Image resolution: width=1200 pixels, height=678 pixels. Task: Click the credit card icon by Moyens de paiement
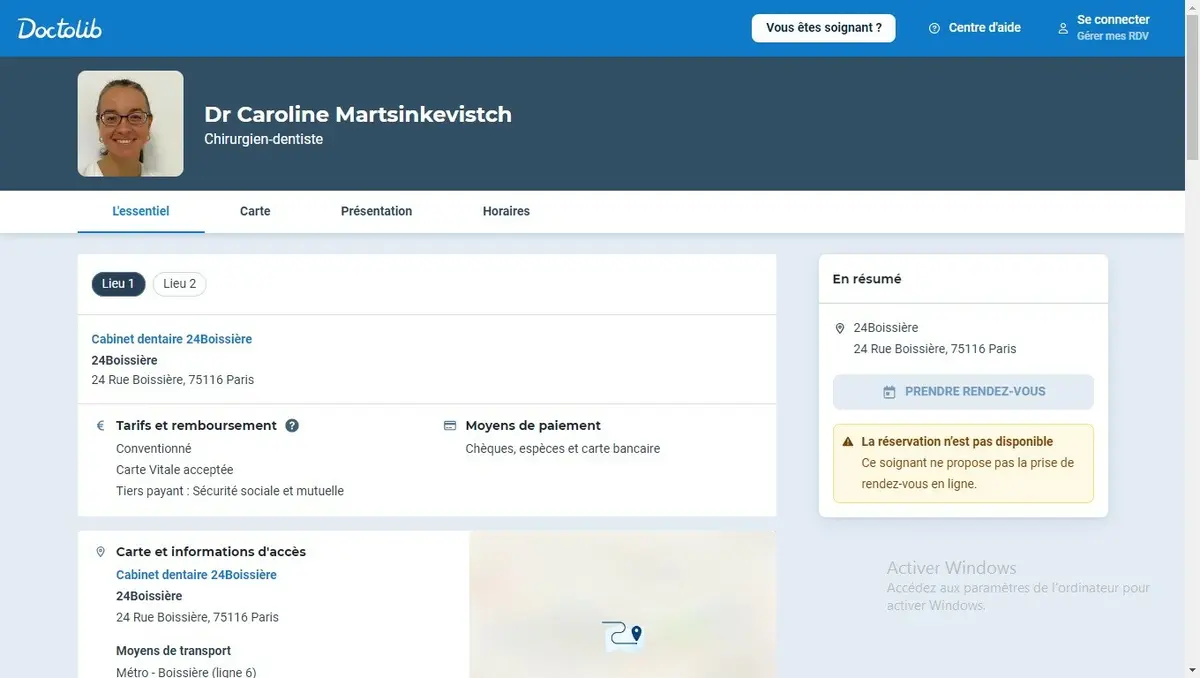pos(450,425)
